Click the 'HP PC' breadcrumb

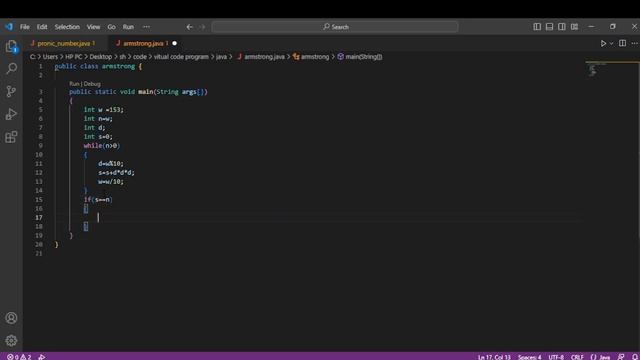(x=74, y=57)
